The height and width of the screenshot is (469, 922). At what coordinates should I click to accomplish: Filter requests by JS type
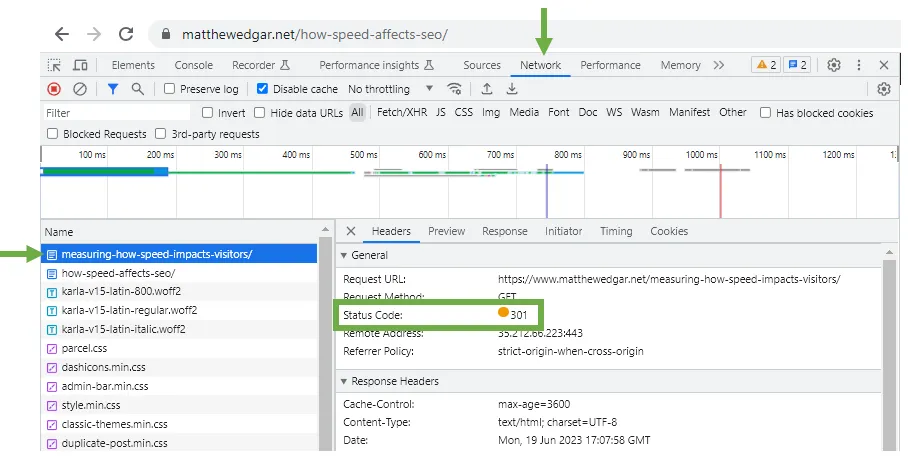[x=441, y=112]
